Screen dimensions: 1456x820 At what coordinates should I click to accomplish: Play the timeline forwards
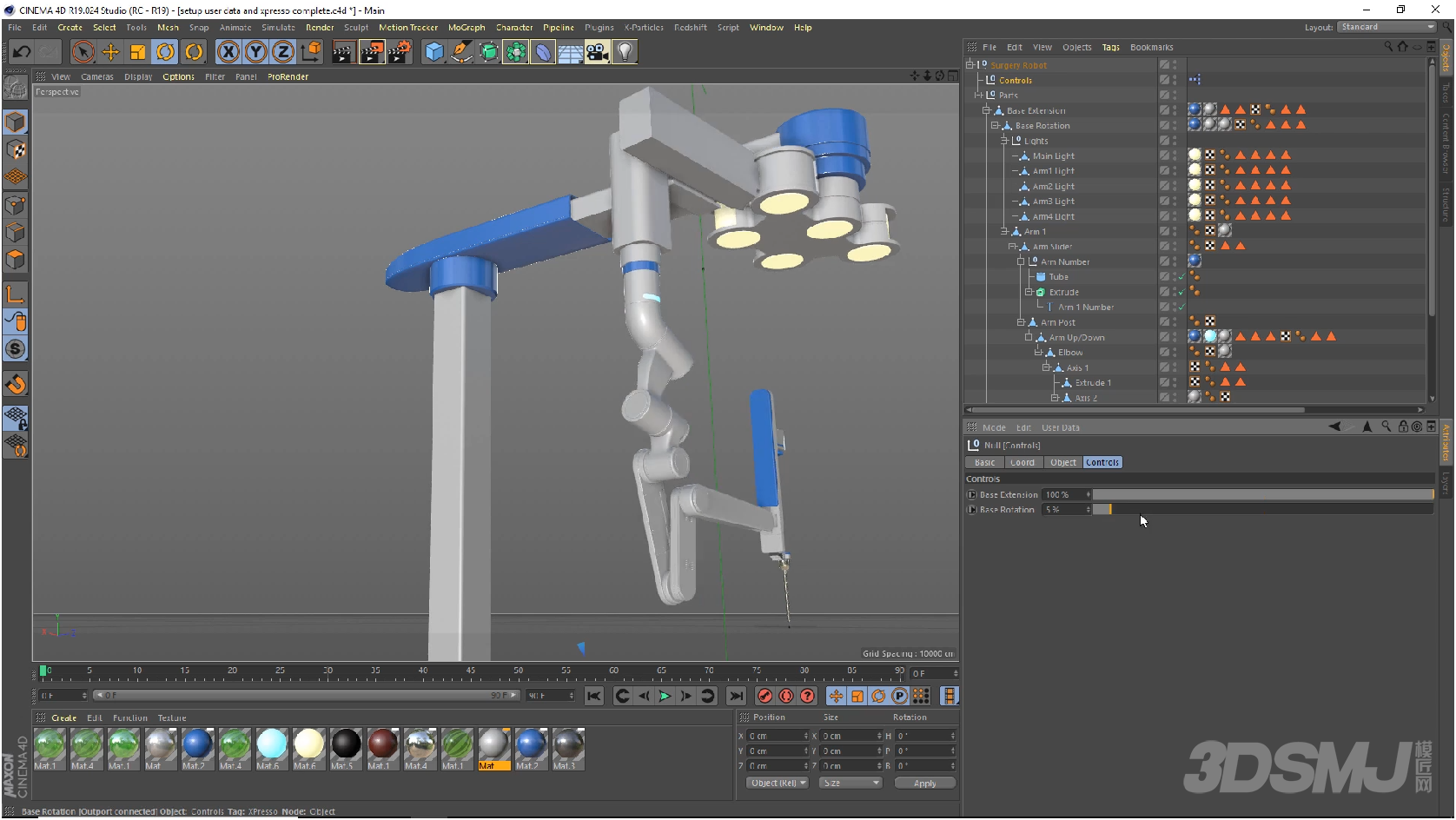coord(665,696)
